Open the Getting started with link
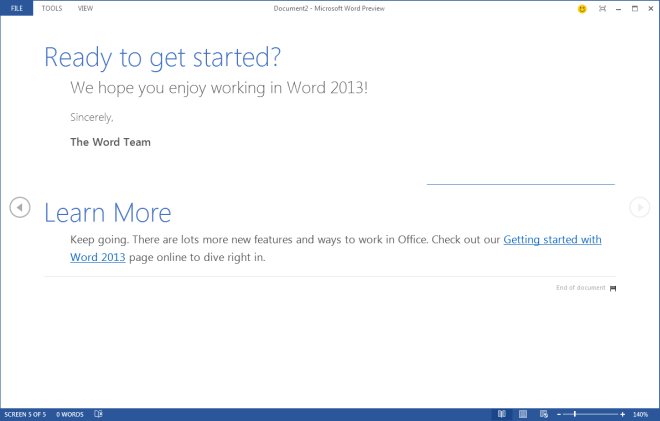 [x=552, y=240]
